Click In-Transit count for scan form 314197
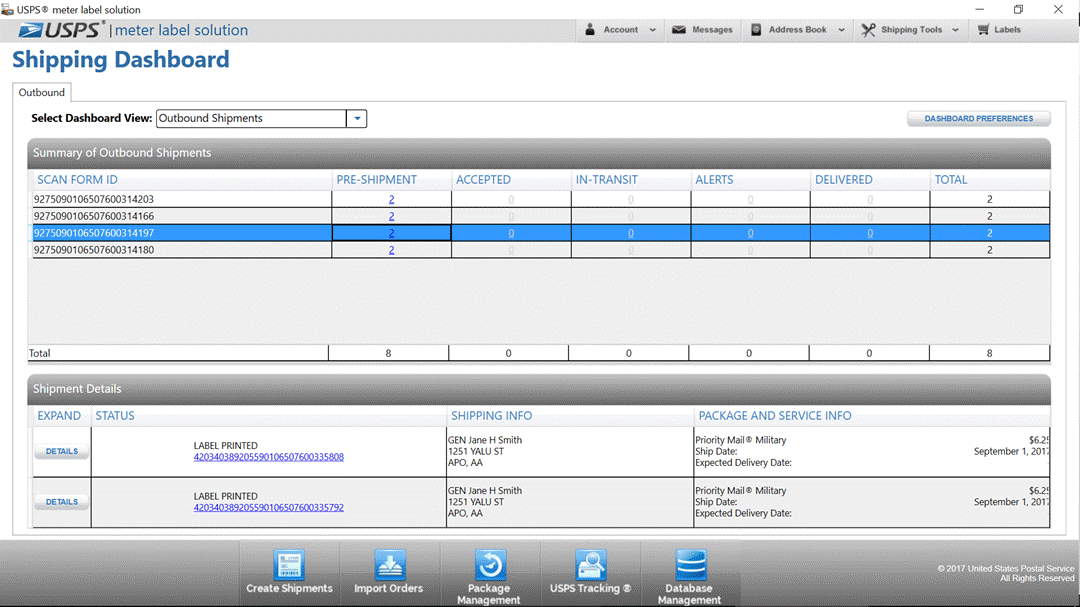Viewport: 1080px width, 607px height. [x=631, y=233]
